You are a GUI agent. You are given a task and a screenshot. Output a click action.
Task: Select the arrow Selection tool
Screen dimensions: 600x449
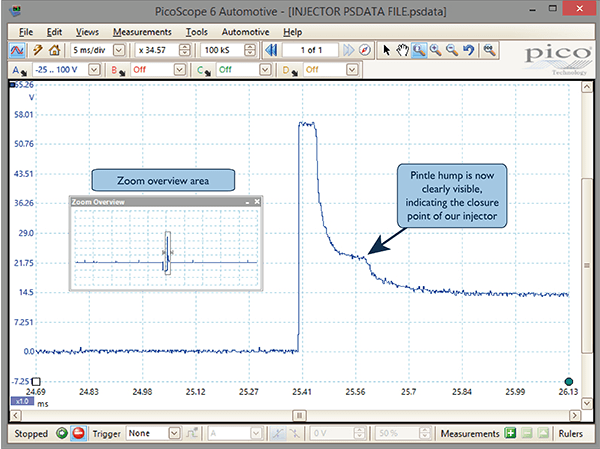coord(386,50)
